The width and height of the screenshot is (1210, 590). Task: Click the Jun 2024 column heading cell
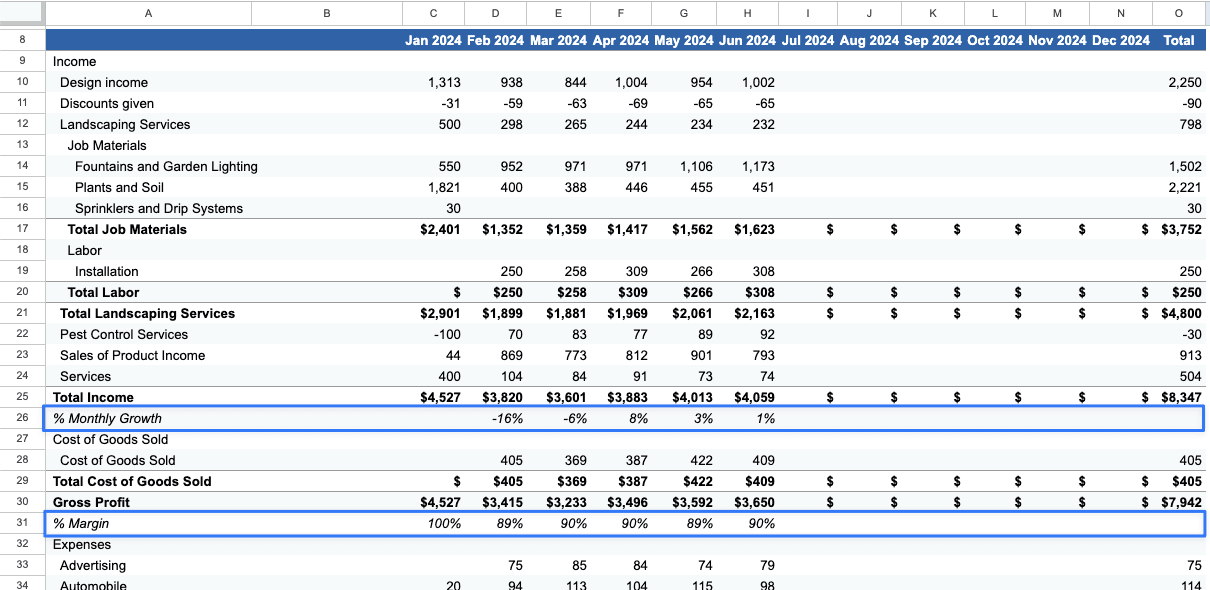coord(747,40)
